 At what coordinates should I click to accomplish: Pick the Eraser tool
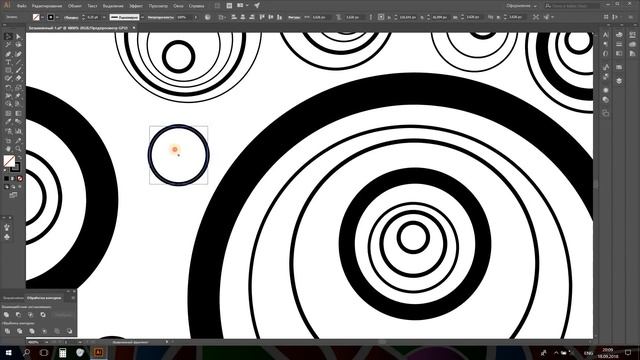tap(18, 78)
